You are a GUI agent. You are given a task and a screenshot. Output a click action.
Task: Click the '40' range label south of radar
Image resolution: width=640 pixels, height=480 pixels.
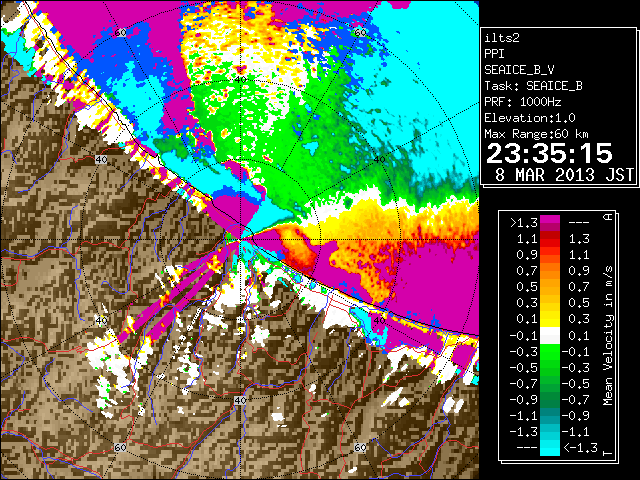click(240, 400)
